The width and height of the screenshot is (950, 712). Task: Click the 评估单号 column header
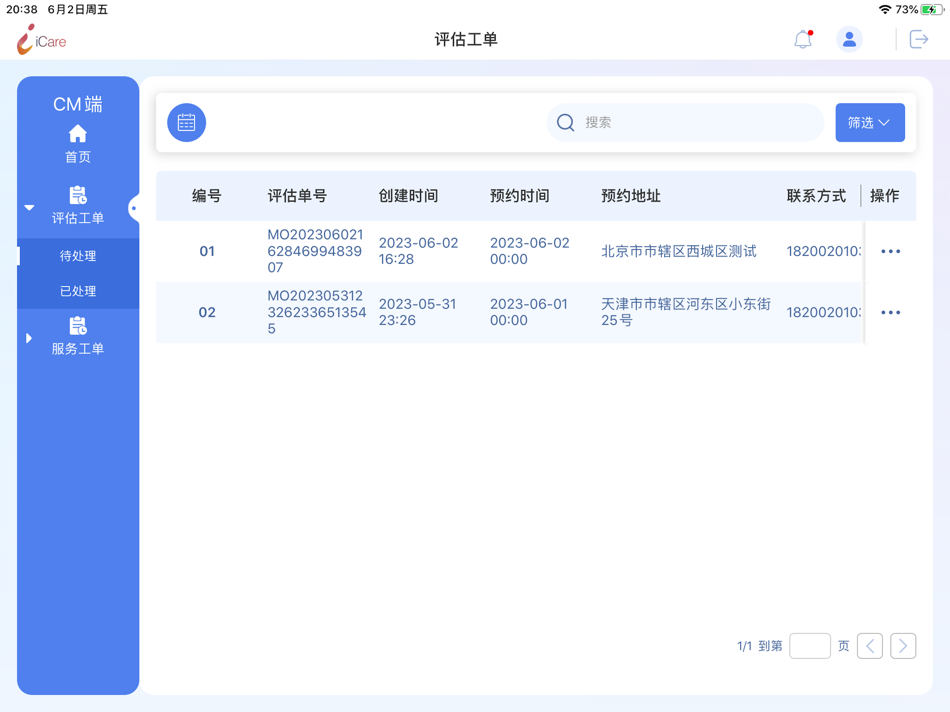[297, 196]
